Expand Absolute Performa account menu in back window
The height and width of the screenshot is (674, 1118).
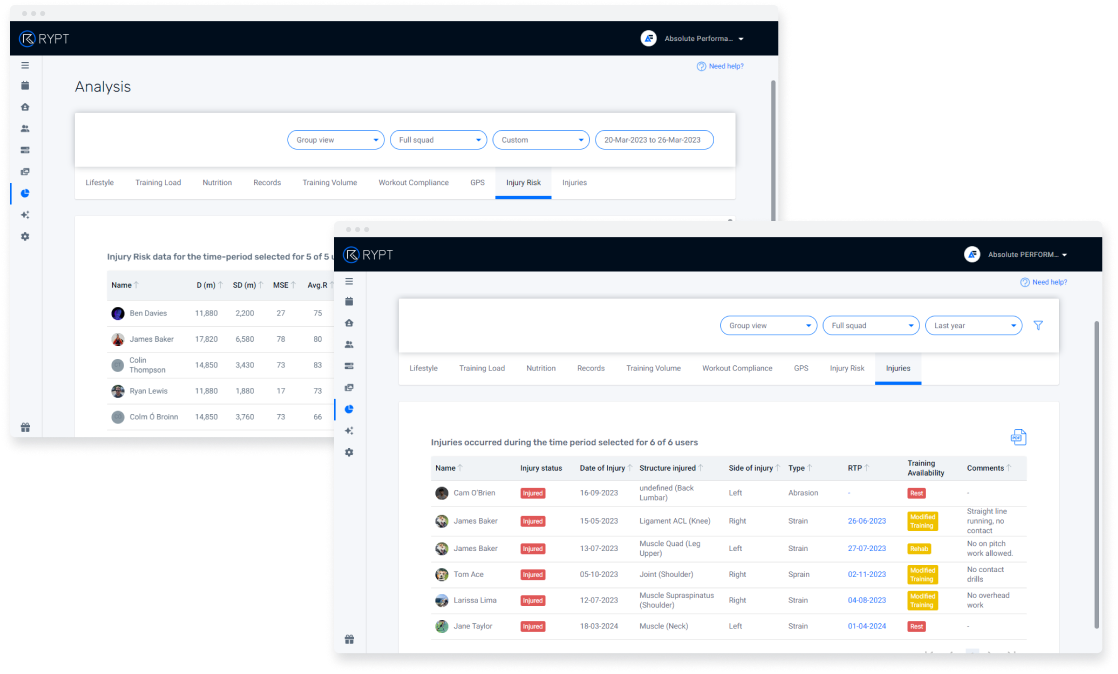[692, 39]
